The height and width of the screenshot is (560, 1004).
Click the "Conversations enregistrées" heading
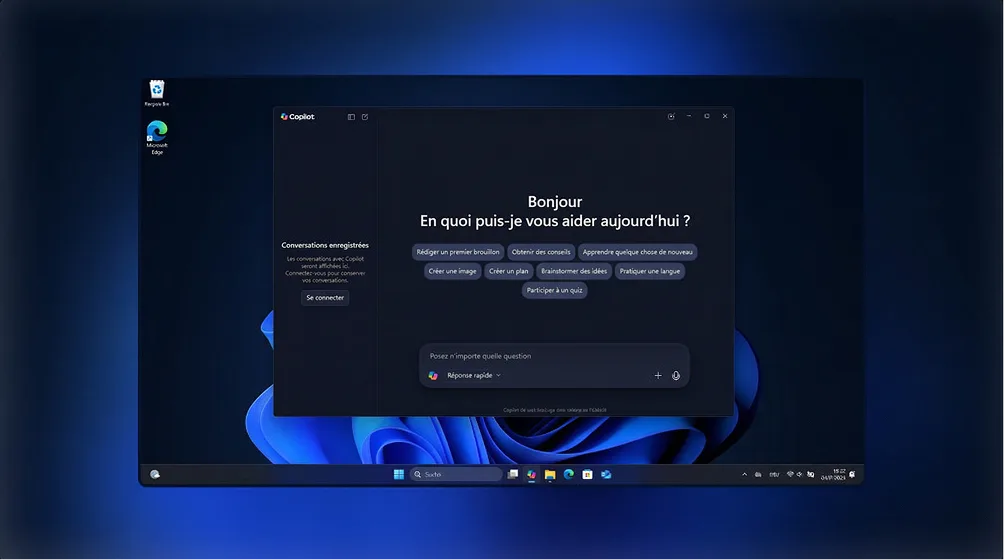325,245
